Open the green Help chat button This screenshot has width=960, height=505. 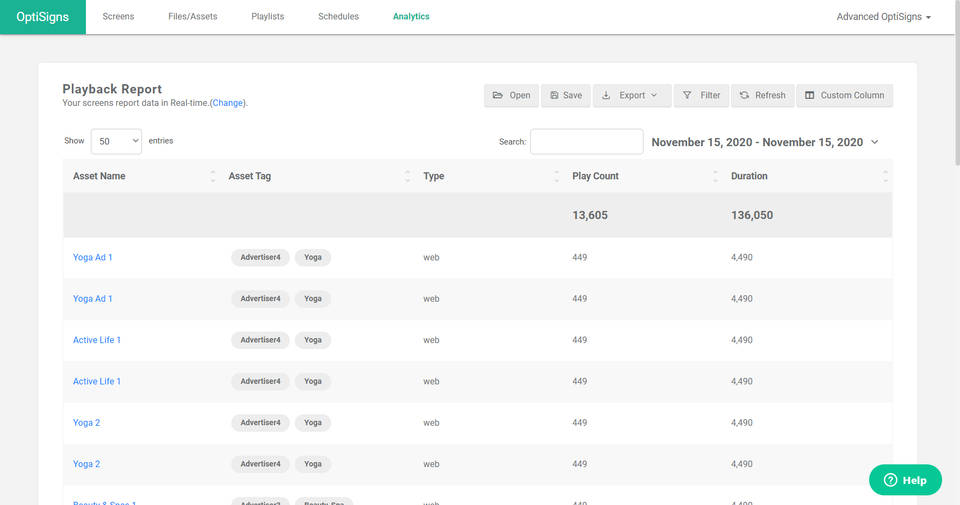[905, 480]
